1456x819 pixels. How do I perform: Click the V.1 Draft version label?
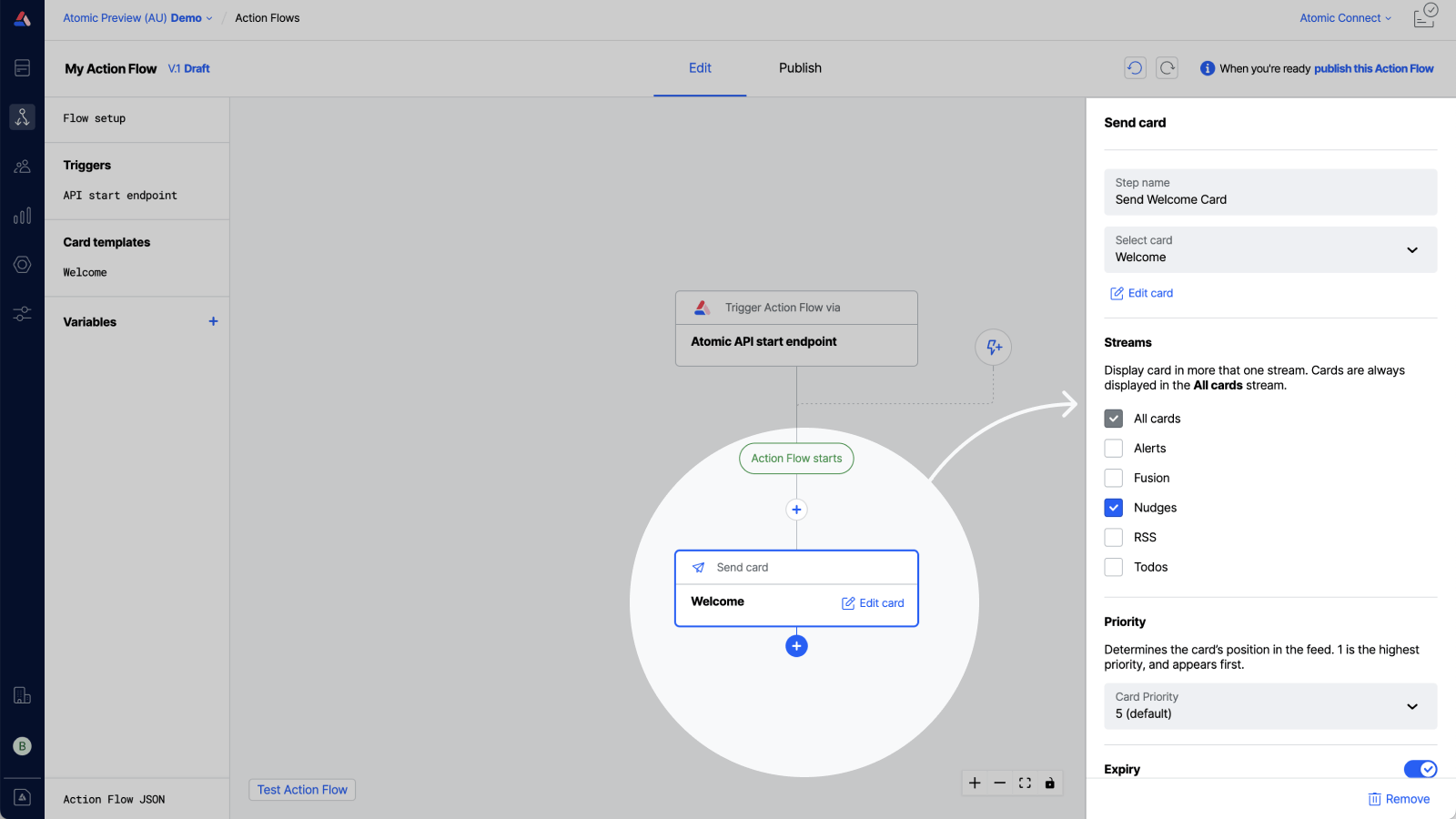[188, 68]
